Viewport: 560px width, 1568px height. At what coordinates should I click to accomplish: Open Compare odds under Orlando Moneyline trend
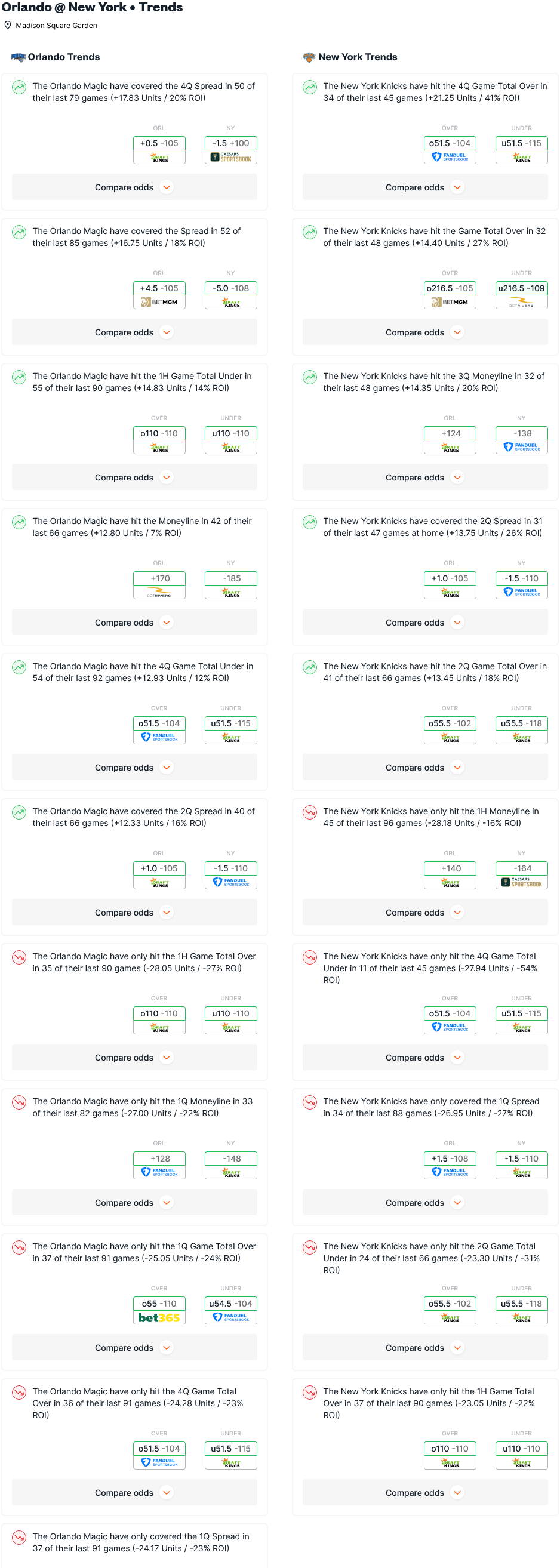click(x=134, y=623)
